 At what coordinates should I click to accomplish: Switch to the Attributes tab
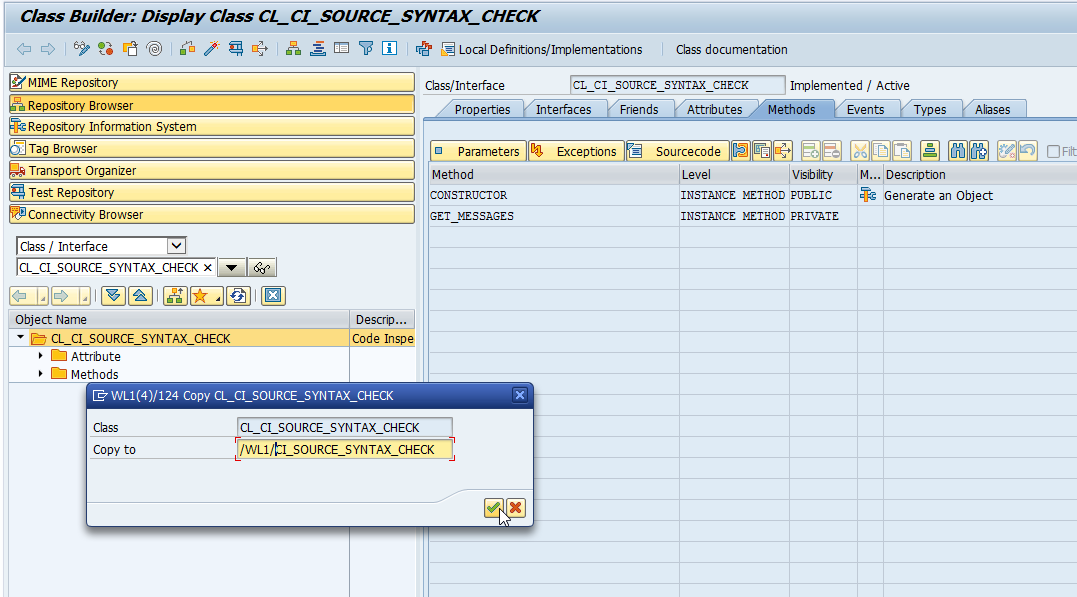(x=714, y=109)
